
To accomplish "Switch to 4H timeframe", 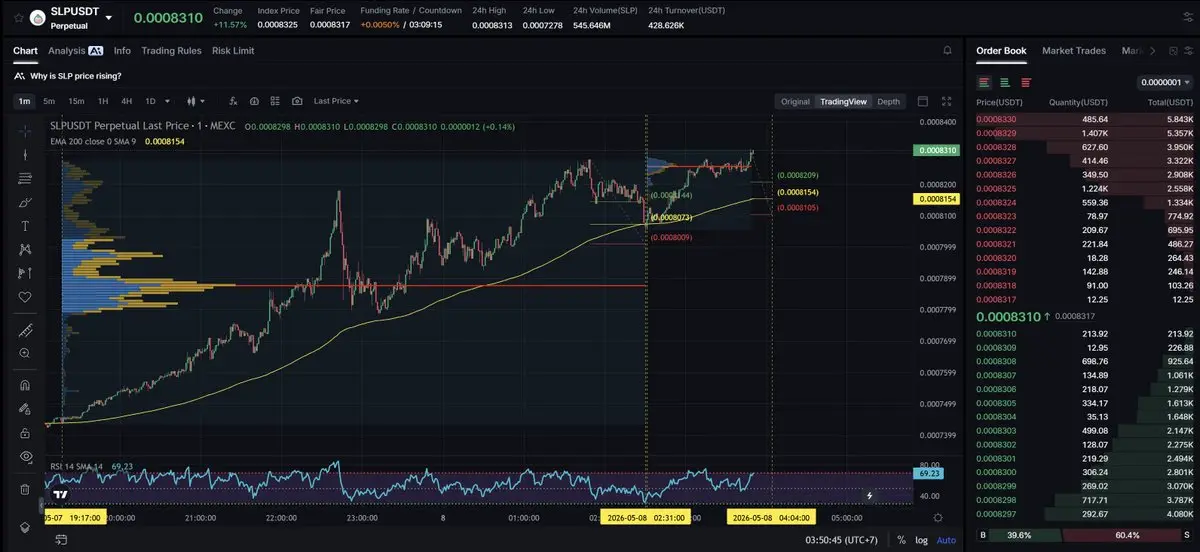I will click(127, 101).
